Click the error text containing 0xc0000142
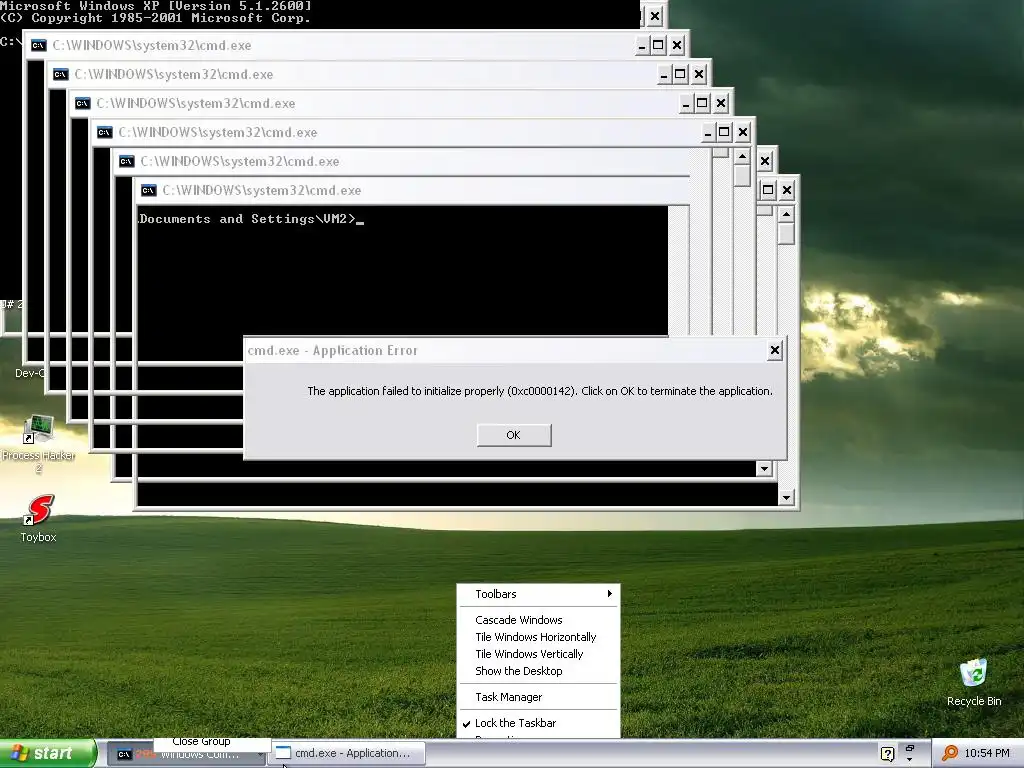 click(539, 391)
